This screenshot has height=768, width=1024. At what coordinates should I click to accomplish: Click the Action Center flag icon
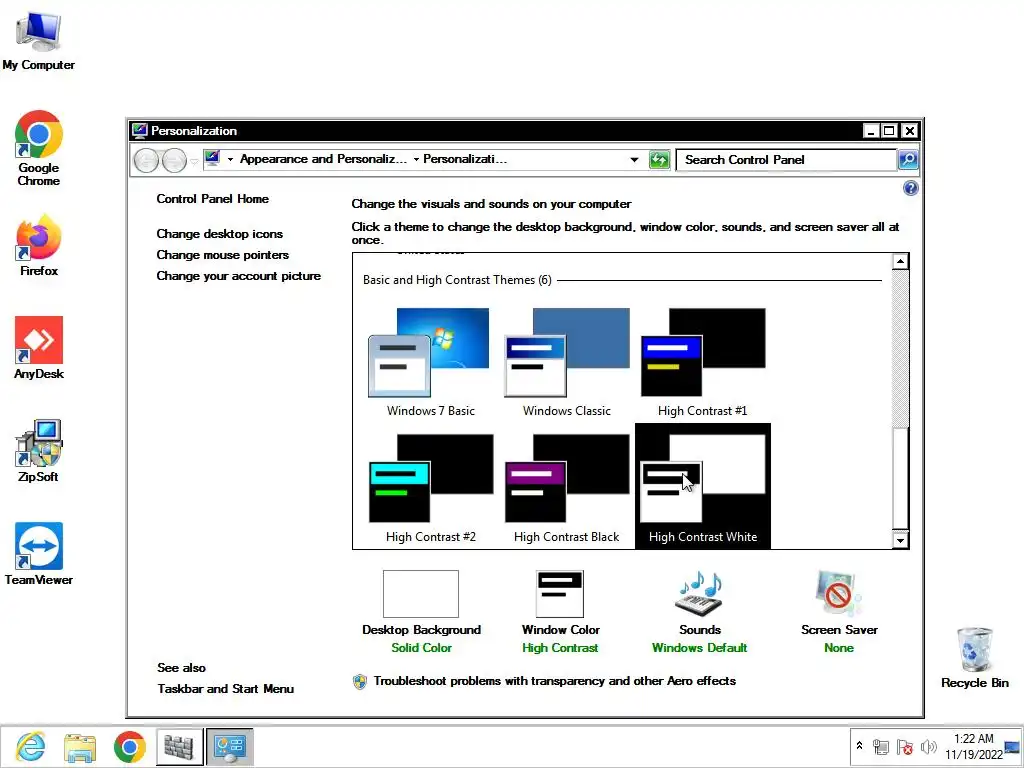[x=904, y=746]
